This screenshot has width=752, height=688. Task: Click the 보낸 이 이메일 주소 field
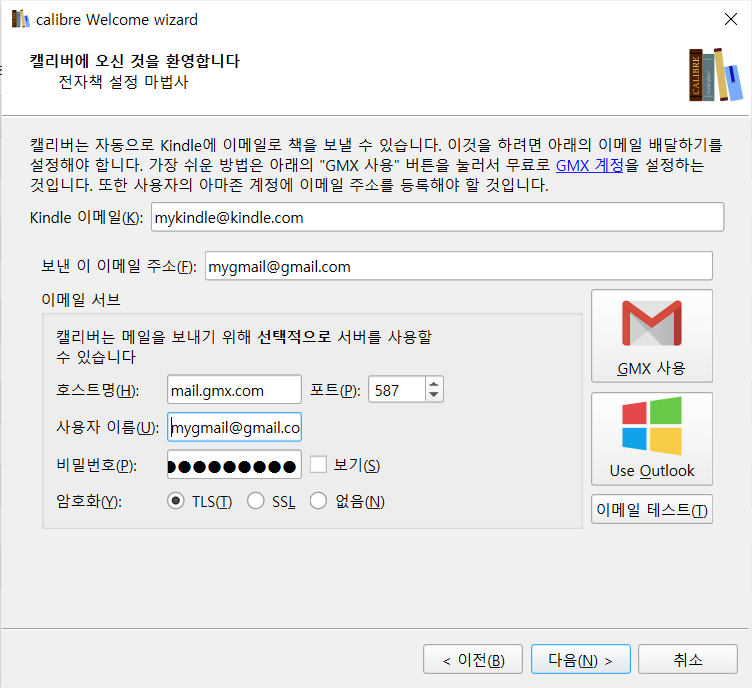(458, 266)
